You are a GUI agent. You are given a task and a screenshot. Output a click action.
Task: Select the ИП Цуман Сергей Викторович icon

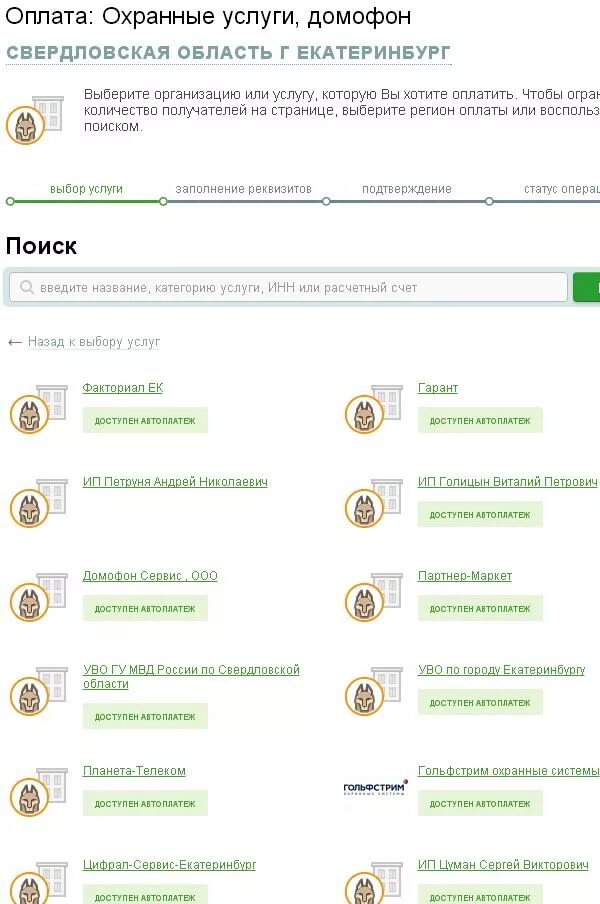(x=373, y=883)
